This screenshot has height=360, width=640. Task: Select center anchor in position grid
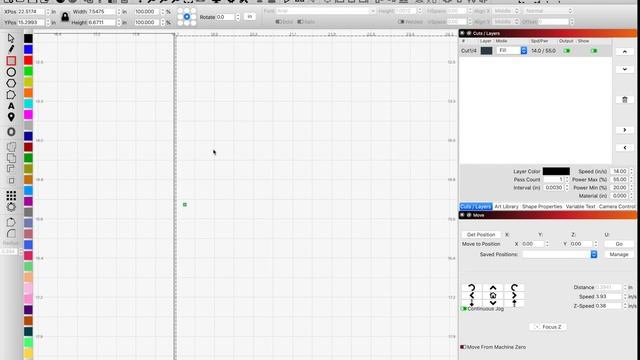(x=187, y=17)
